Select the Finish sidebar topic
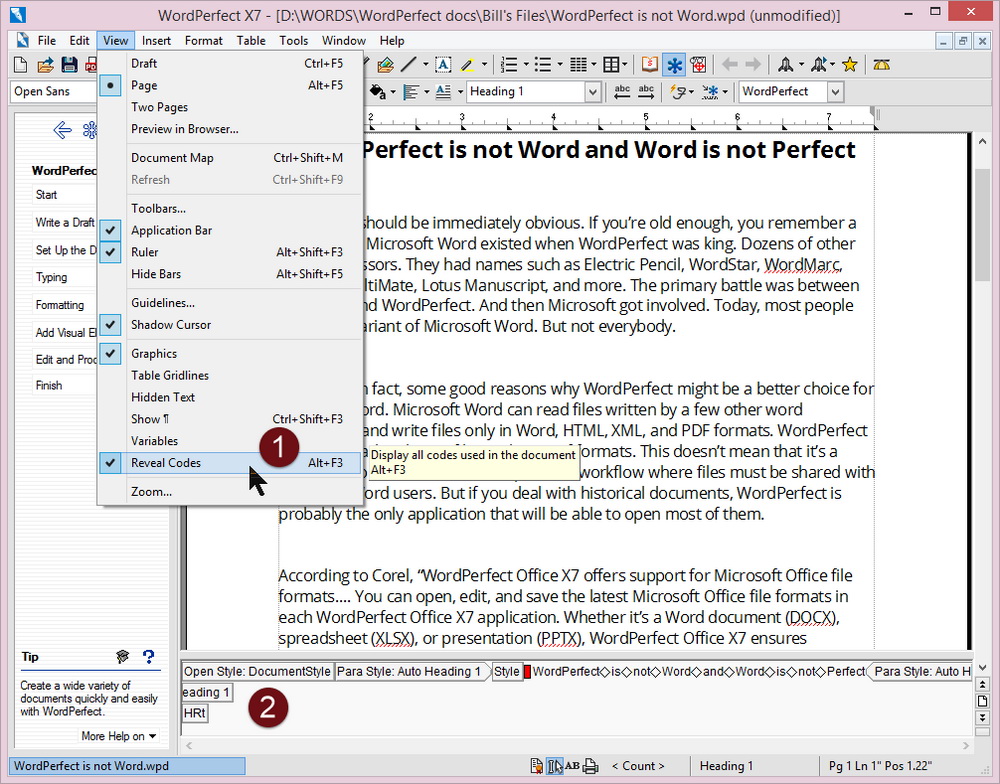This screenshot has height=784, width=1000. [49, 385]
